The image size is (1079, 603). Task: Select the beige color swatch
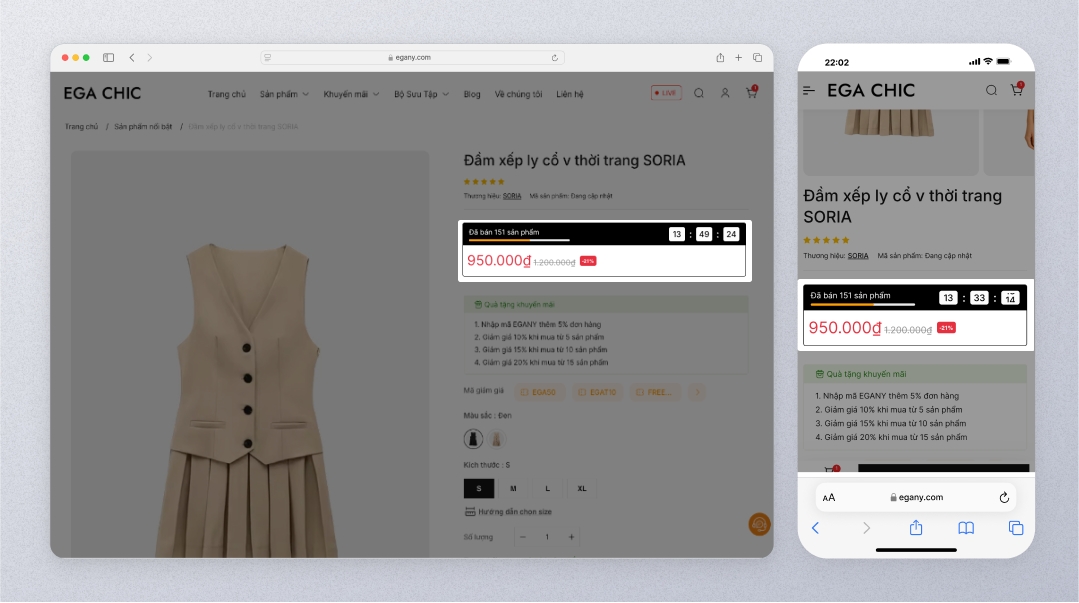pos(495,439)
